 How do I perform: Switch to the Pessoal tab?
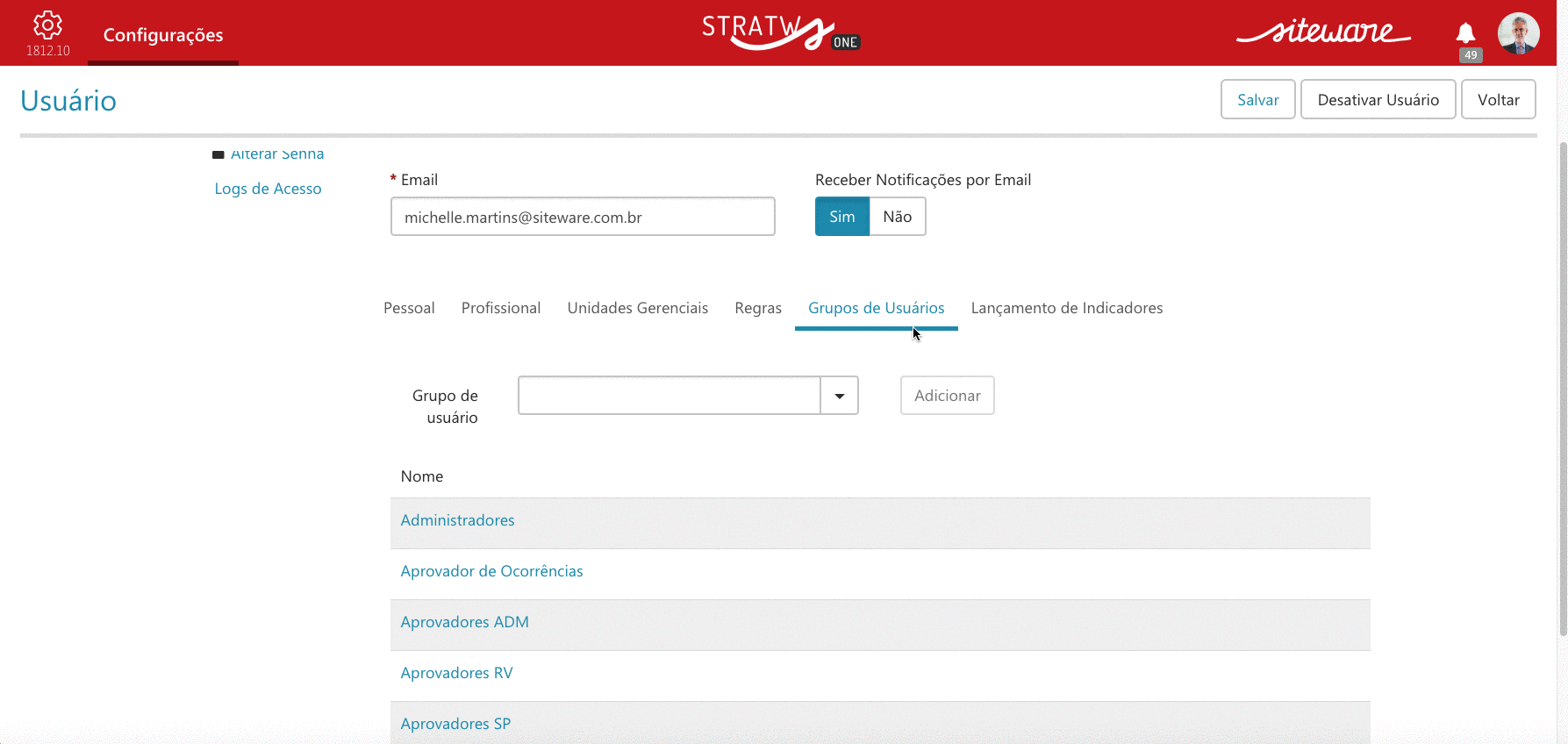point(409,308)
